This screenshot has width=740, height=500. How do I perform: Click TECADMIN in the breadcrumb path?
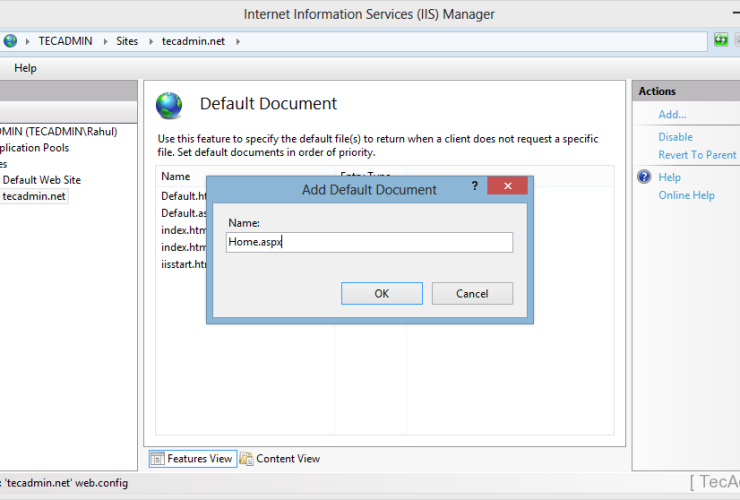tap(64, 41)
